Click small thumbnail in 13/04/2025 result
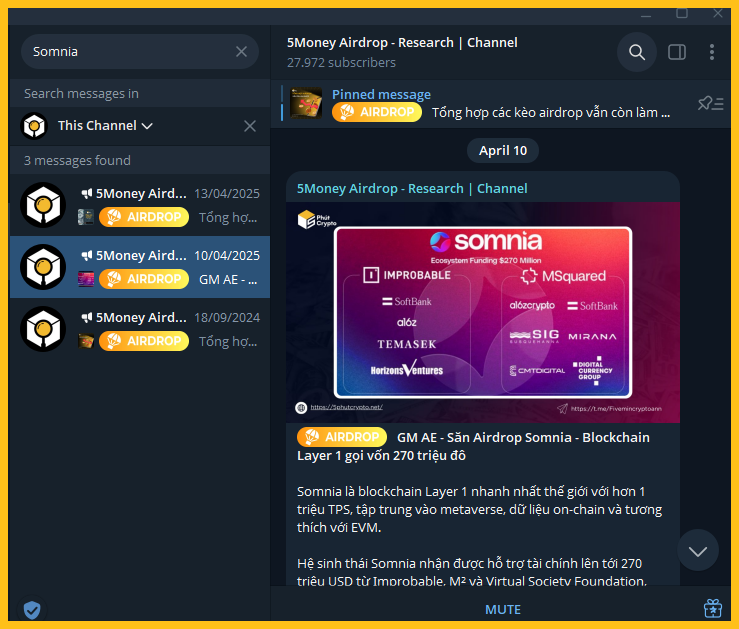The height and width of the screenshot is (629, 739). (x=86, y=217)
